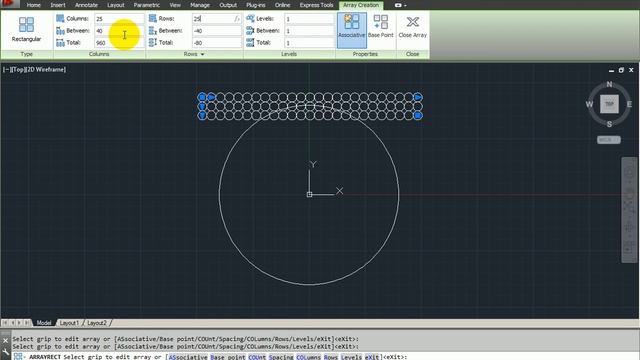The image size is (640, 360).
Task: Click the row Total distance icon
Action: [x=153, y=42]
